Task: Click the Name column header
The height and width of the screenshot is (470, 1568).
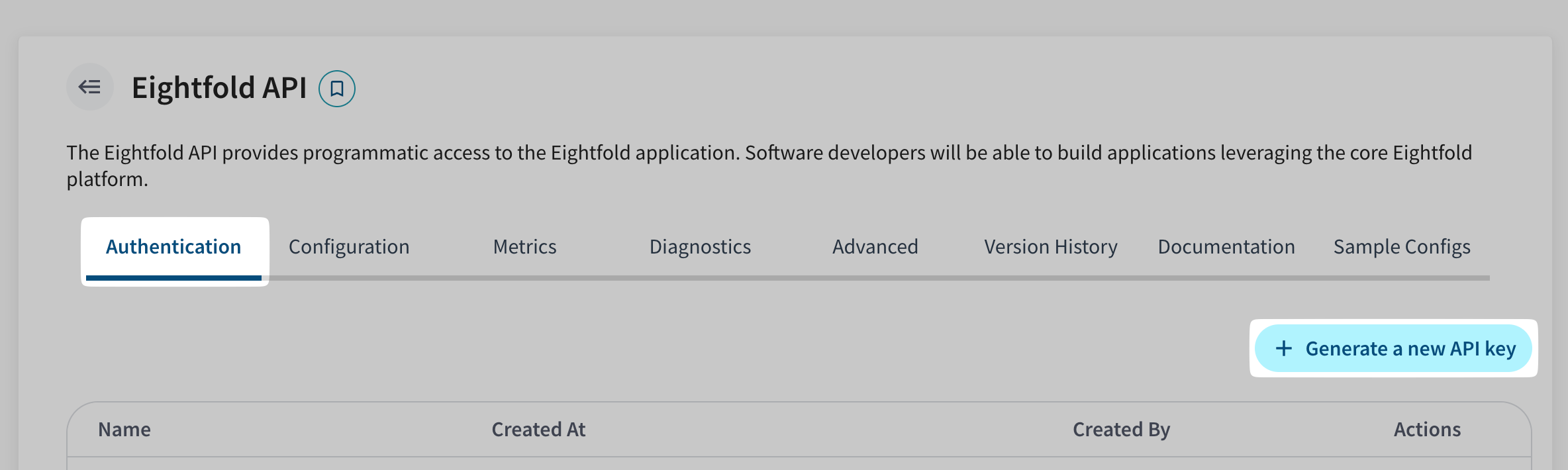Action: pyautogui.click(x=124, y=430)
